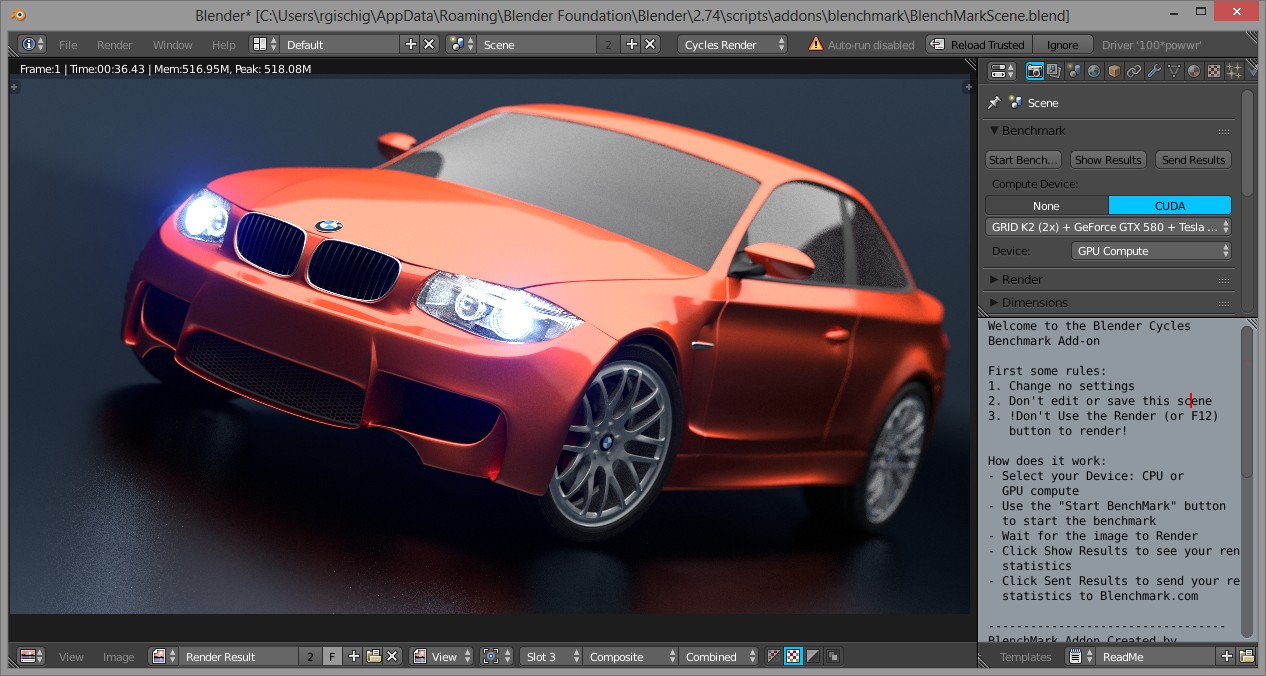This screenshot has width=1266, height=676.
Task: Open GRID K2 GPU device dropdown
Action: (x=1108, y=227)
